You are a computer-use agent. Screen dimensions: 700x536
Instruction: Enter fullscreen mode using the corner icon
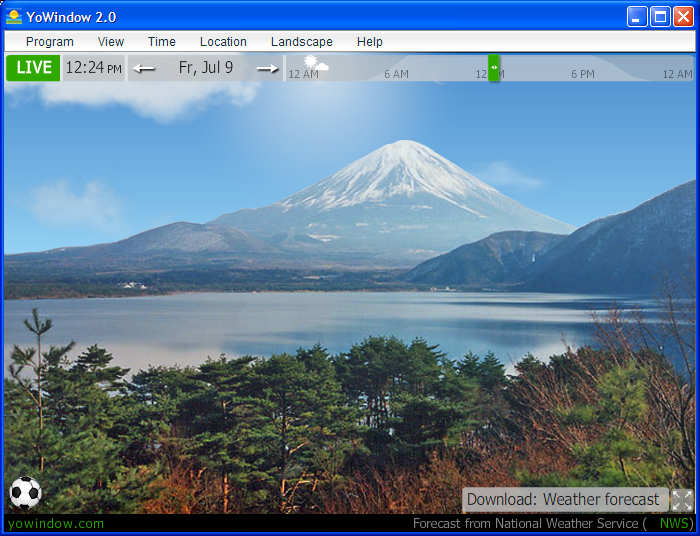[682, 500]
